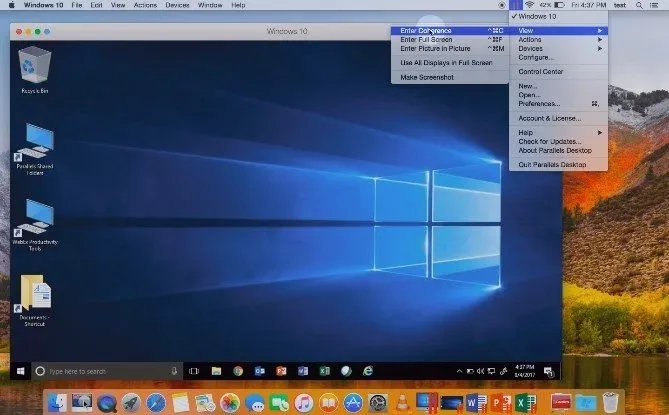This screenshot has height=415, width=669.
Task: Click the Cortana microphone icon
Action: click(x=174, y=371)
